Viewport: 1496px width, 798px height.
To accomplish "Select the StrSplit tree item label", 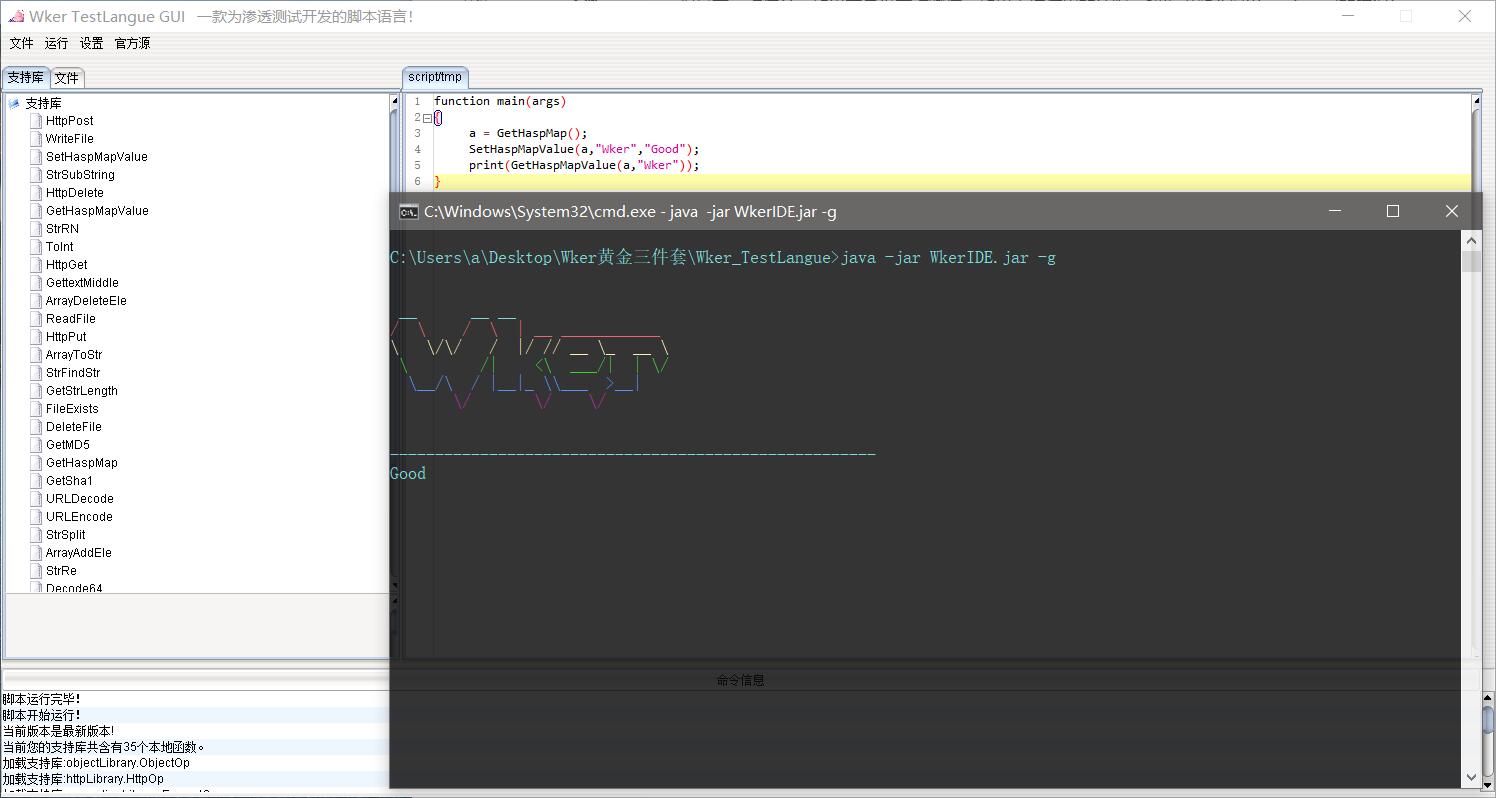I will pos(66,535).
